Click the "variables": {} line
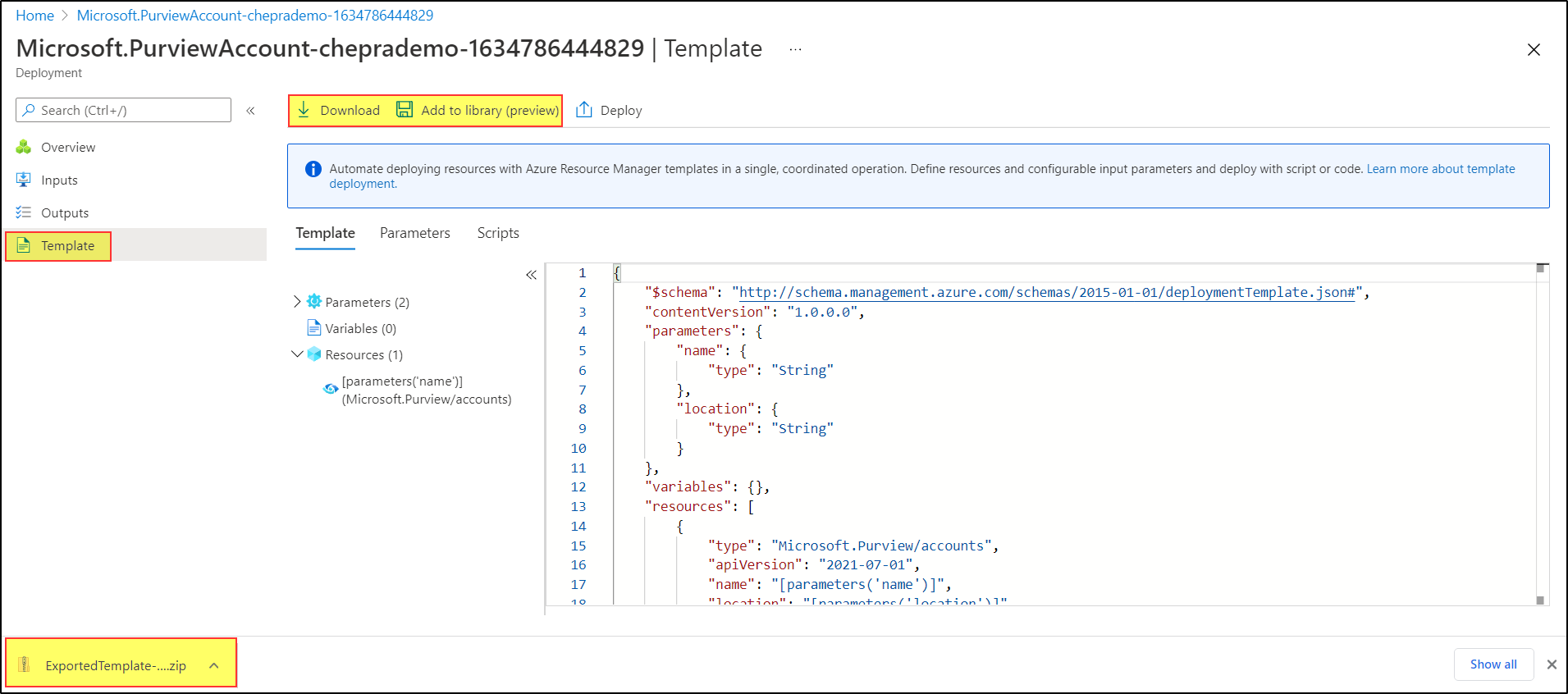Image resolution: width=1568 pixels, height=694 pixels. pyautogui.click(x=707, y=487)
